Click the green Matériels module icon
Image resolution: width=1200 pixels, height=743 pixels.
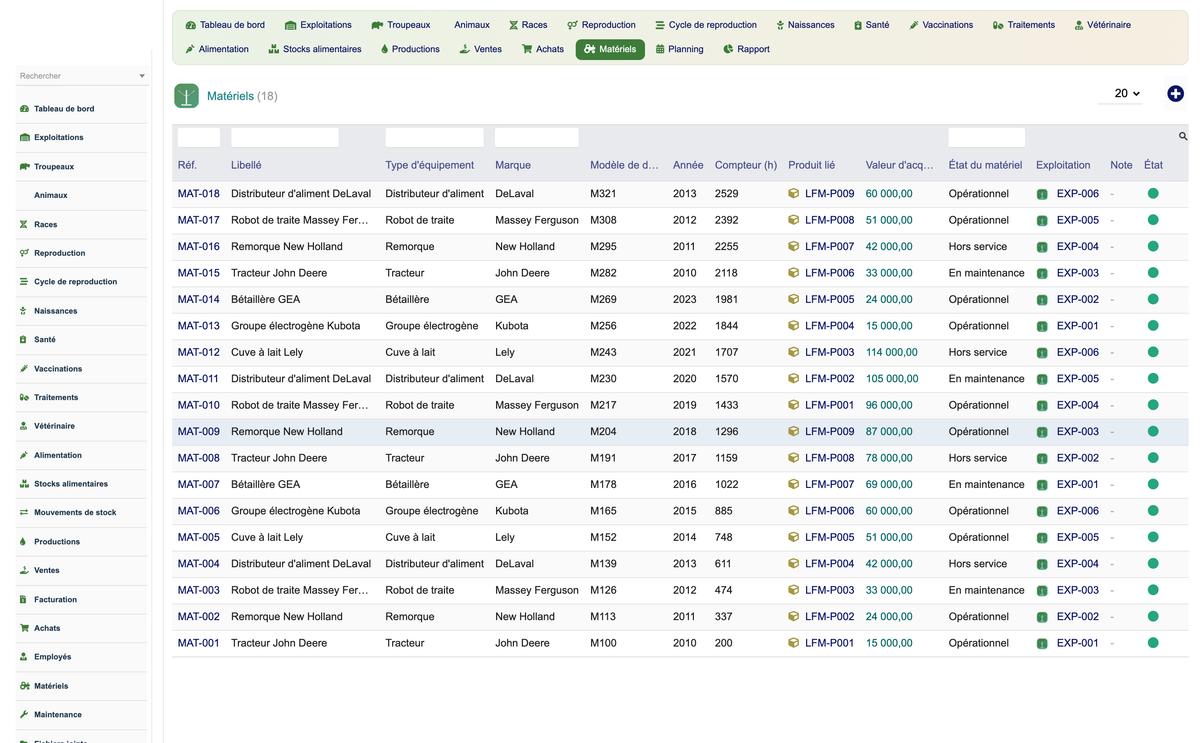coord(186,96)
